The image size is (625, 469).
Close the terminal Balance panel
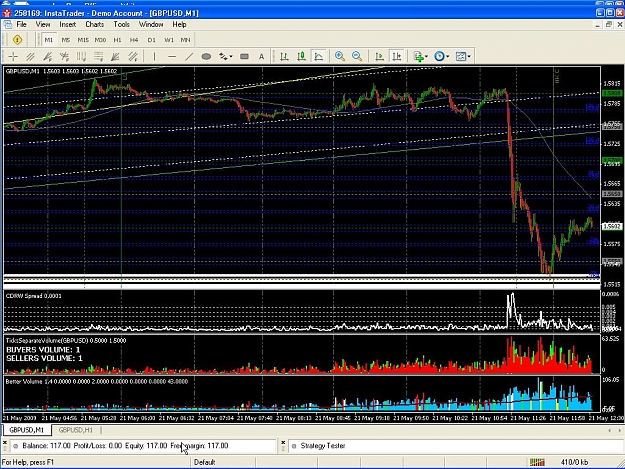tap(5, 442)
